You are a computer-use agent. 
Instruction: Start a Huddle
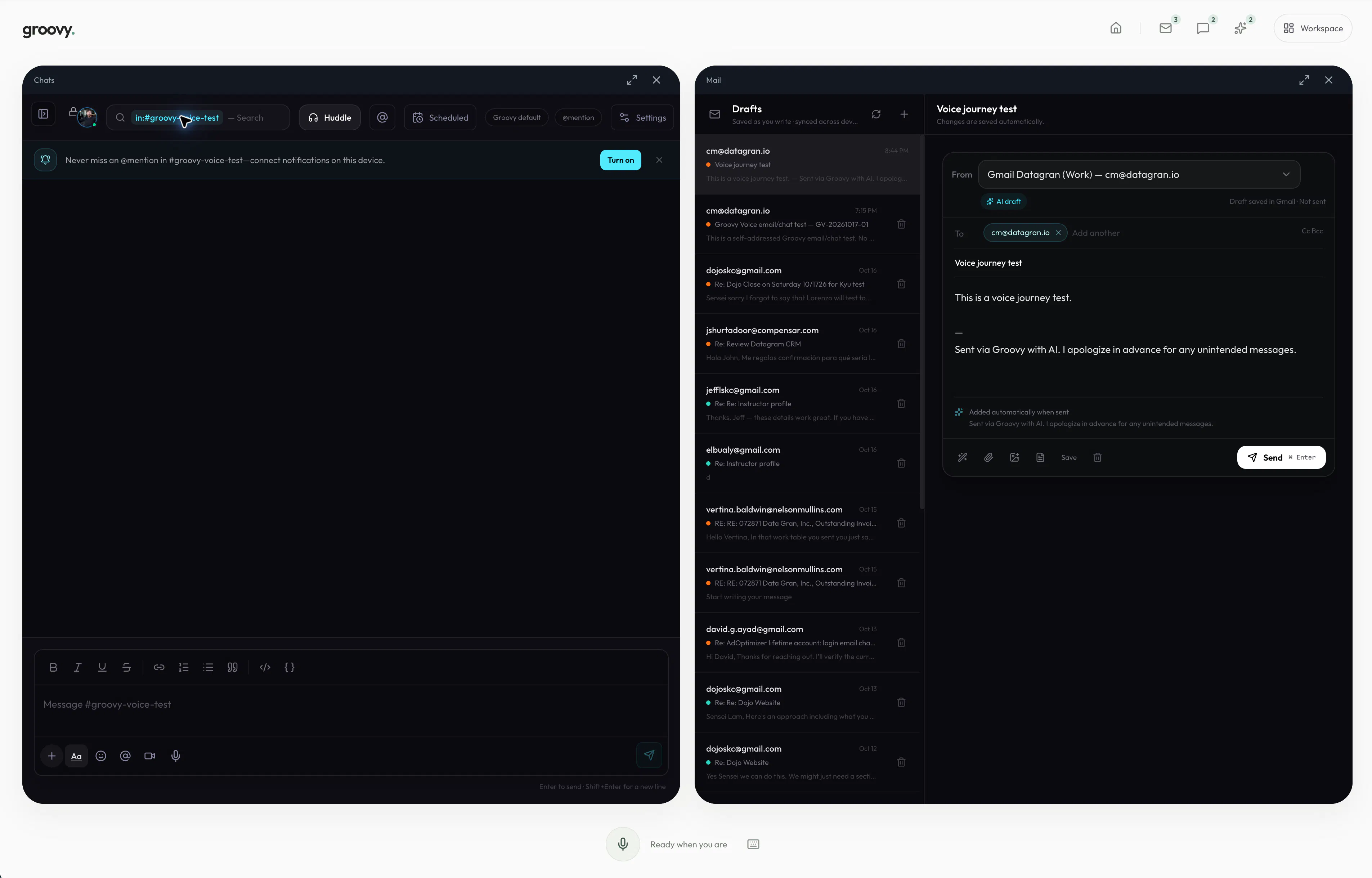329,117
